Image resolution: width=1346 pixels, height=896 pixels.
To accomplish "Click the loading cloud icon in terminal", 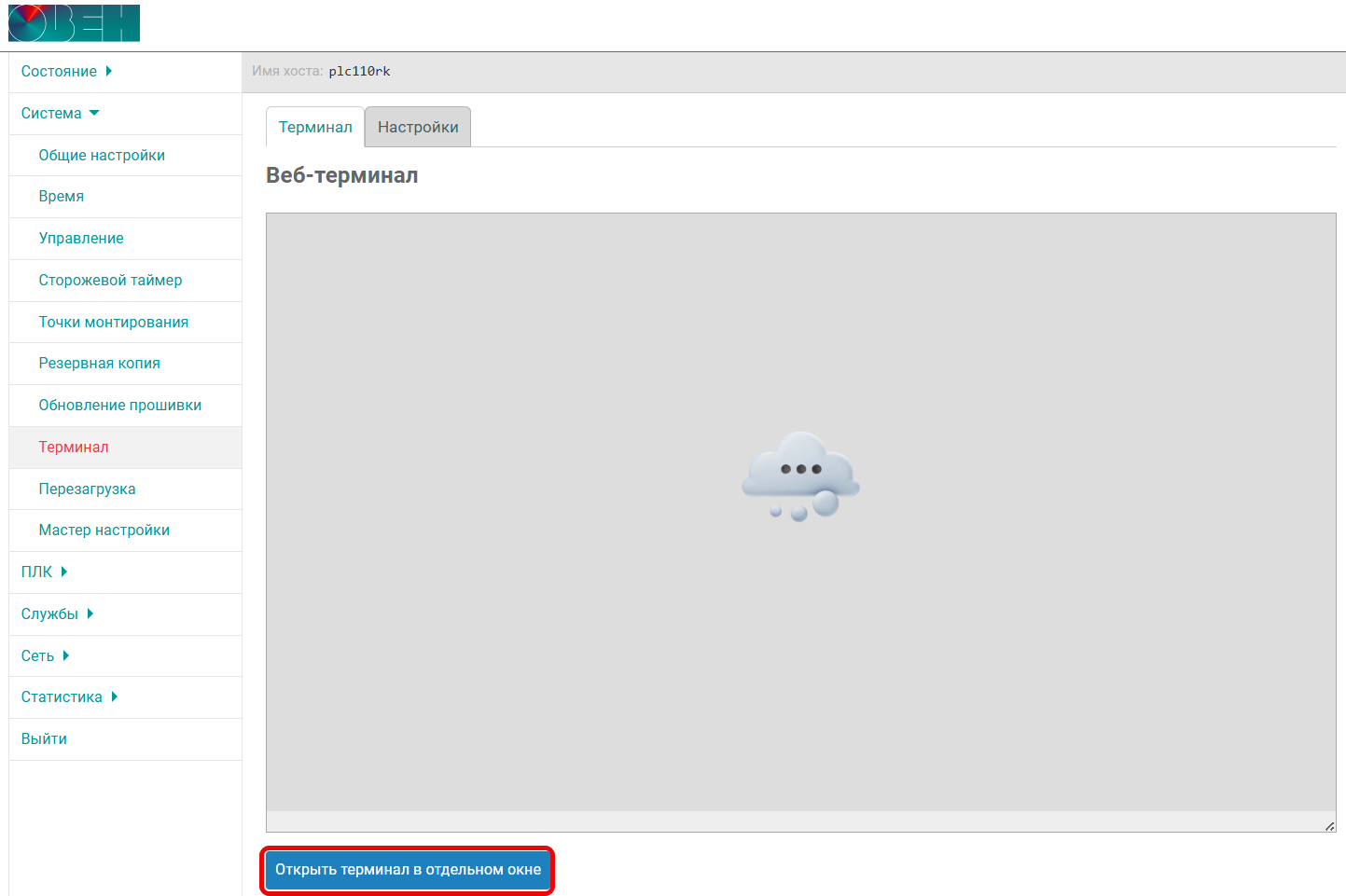I will tap(800, 476).
